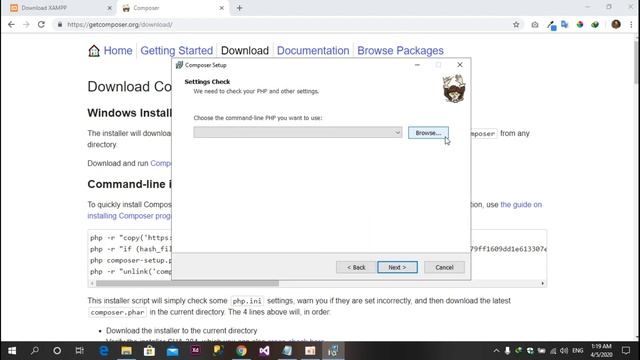Click the address bar URL field

point(286,24)
